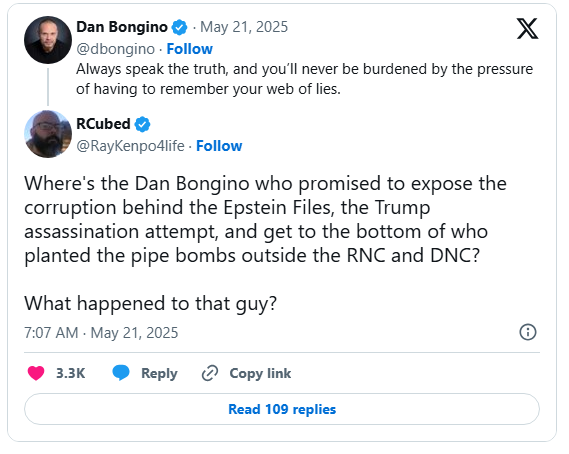
Task: Open the X logo link
Action: pos(527,29)
